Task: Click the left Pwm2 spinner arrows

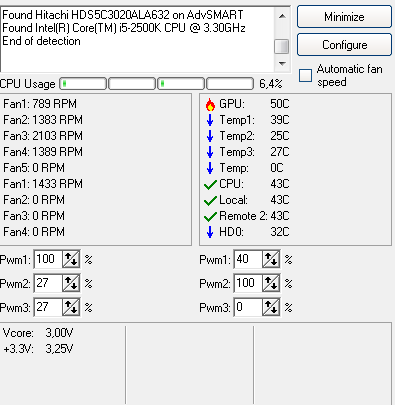Action: (x=71, y=283)
